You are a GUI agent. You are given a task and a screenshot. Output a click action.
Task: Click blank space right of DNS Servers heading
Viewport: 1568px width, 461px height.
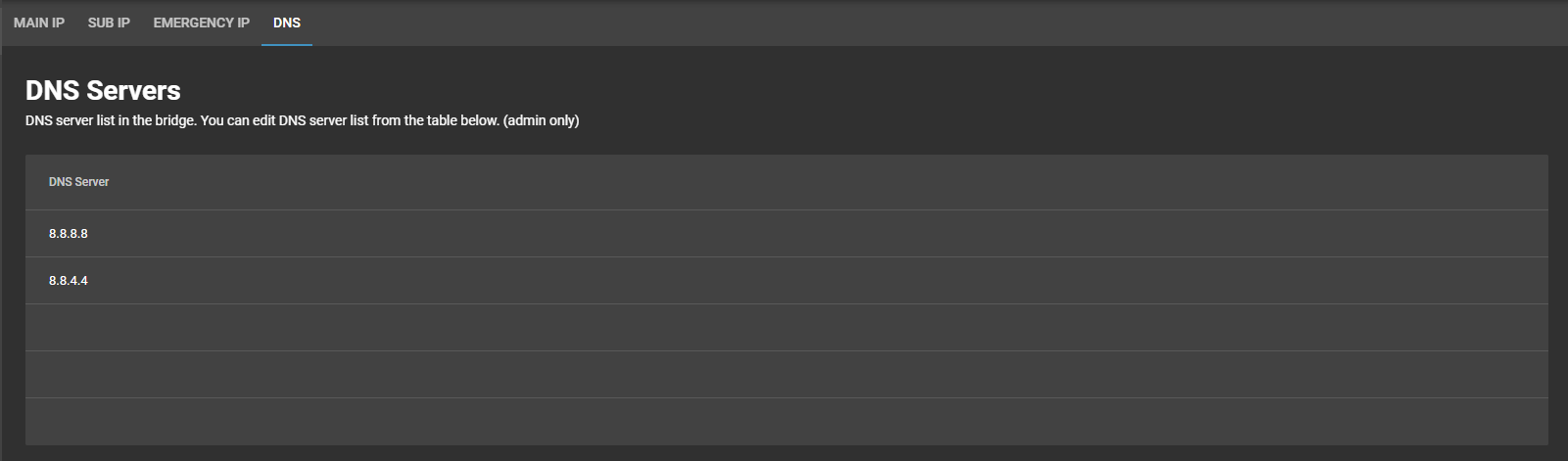862,90
